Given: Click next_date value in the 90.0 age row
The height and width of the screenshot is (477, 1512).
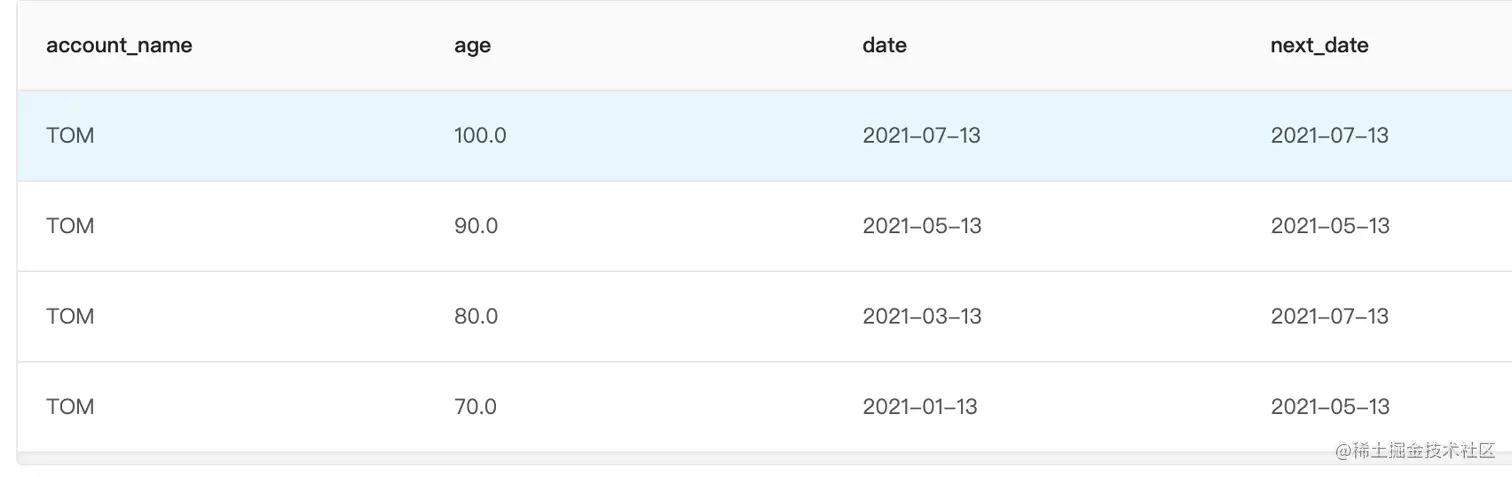Looking at the screenshot, I should [x=1330, y=226].
